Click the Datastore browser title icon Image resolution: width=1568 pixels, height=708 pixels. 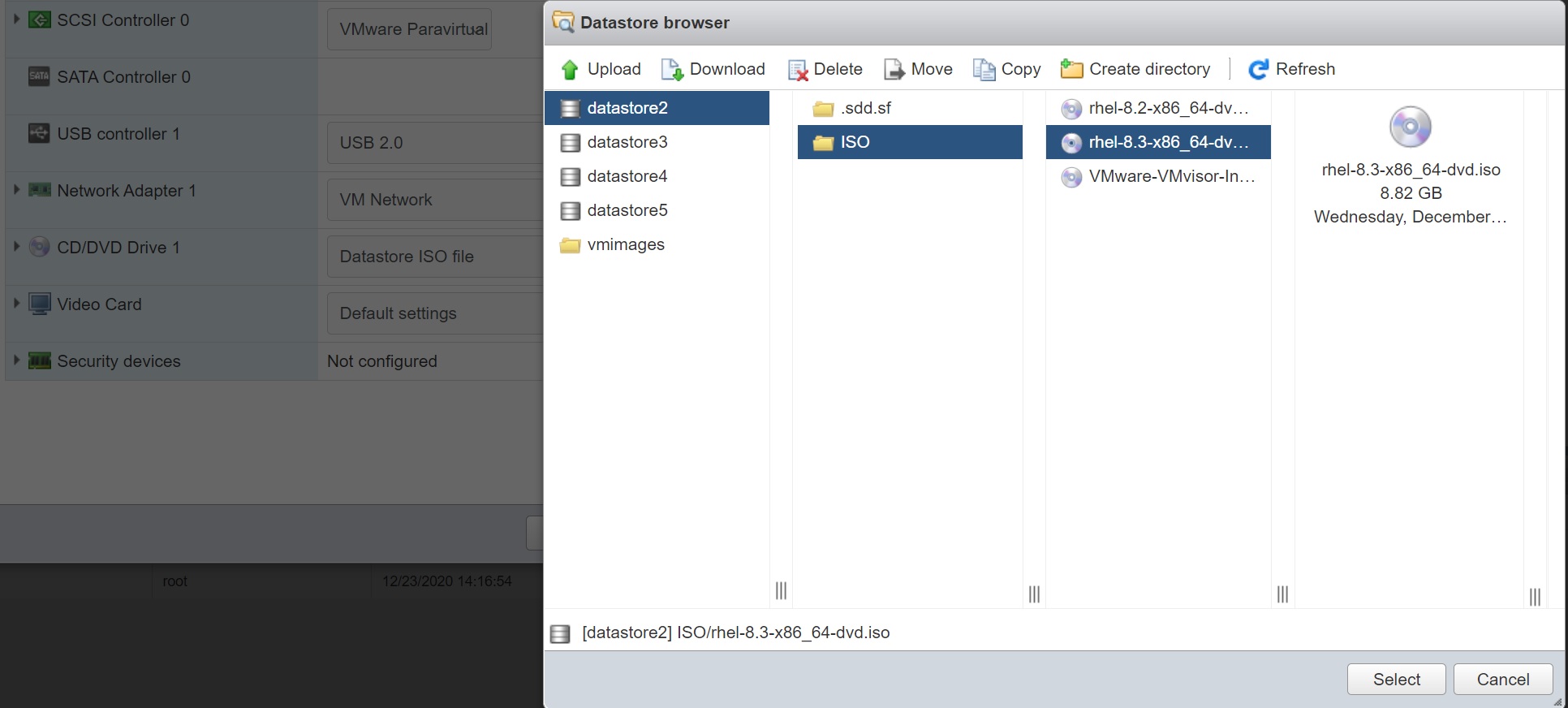562,22
